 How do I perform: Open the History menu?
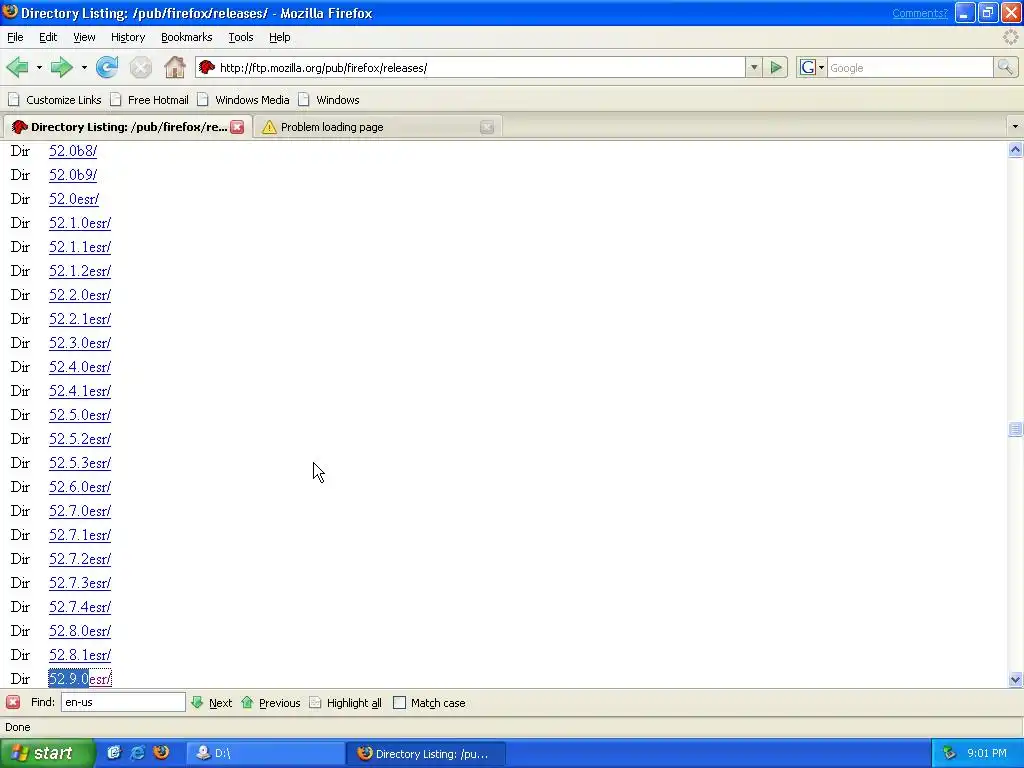pos(128,37)
